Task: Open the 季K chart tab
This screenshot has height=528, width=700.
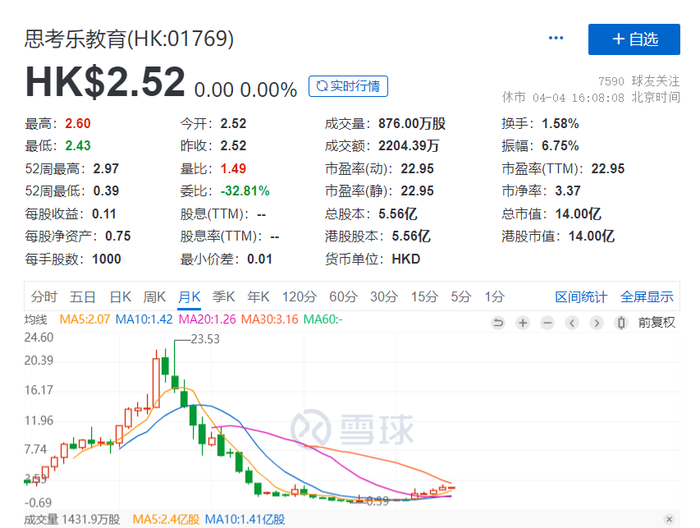Action: [x=223, y=296]
